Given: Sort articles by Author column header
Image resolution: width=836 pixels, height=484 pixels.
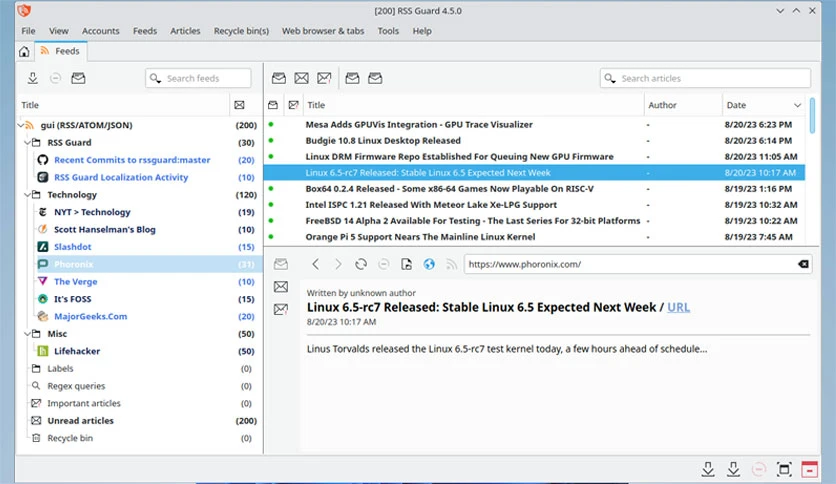Looking at the screenshot, I should [683, 105].
